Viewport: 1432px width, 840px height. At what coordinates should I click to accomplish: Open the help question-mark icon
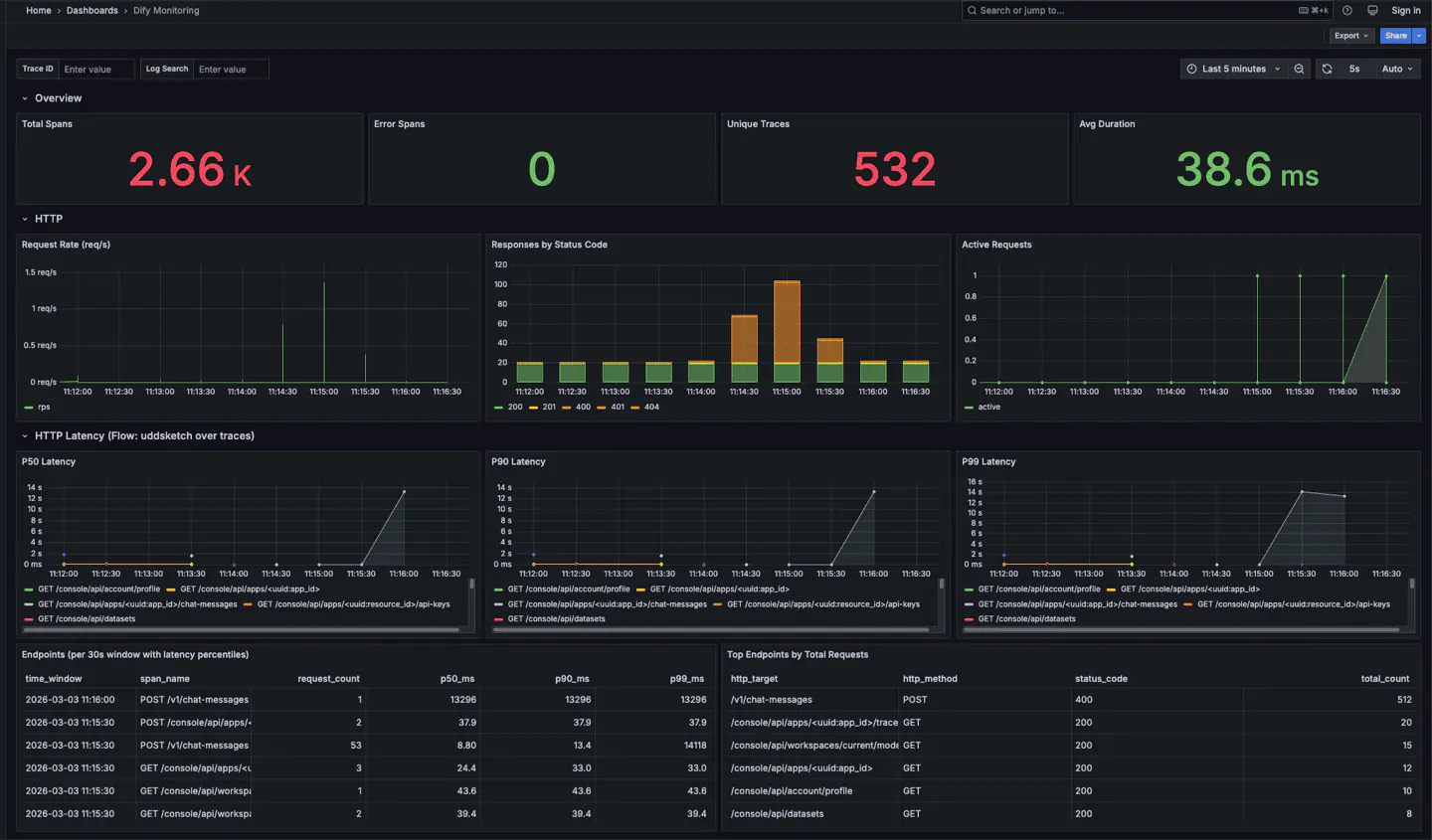tap(1347, 11)
